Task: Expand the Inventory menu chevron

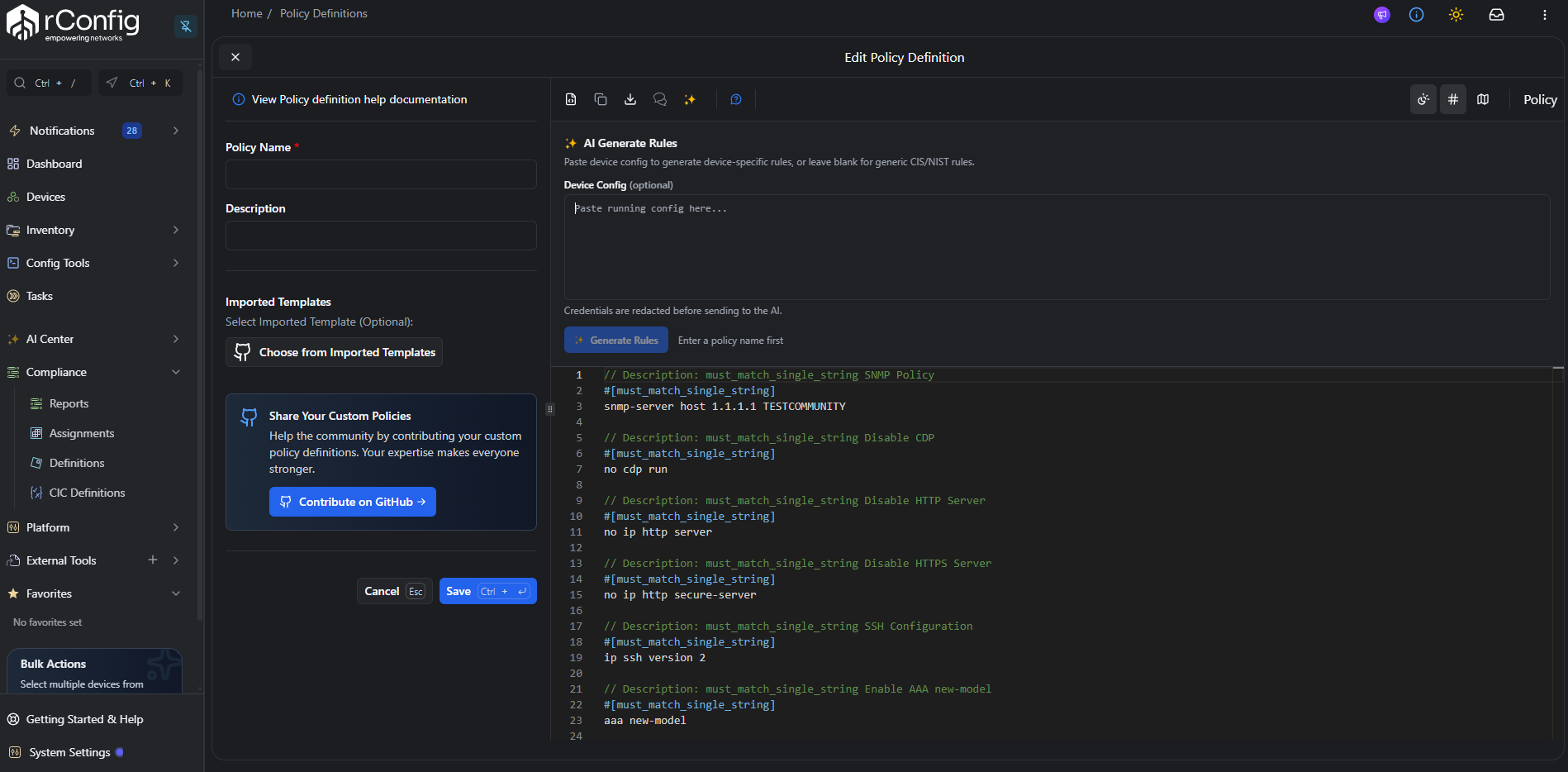Action: pyautogui.click(x=176, y=230)
